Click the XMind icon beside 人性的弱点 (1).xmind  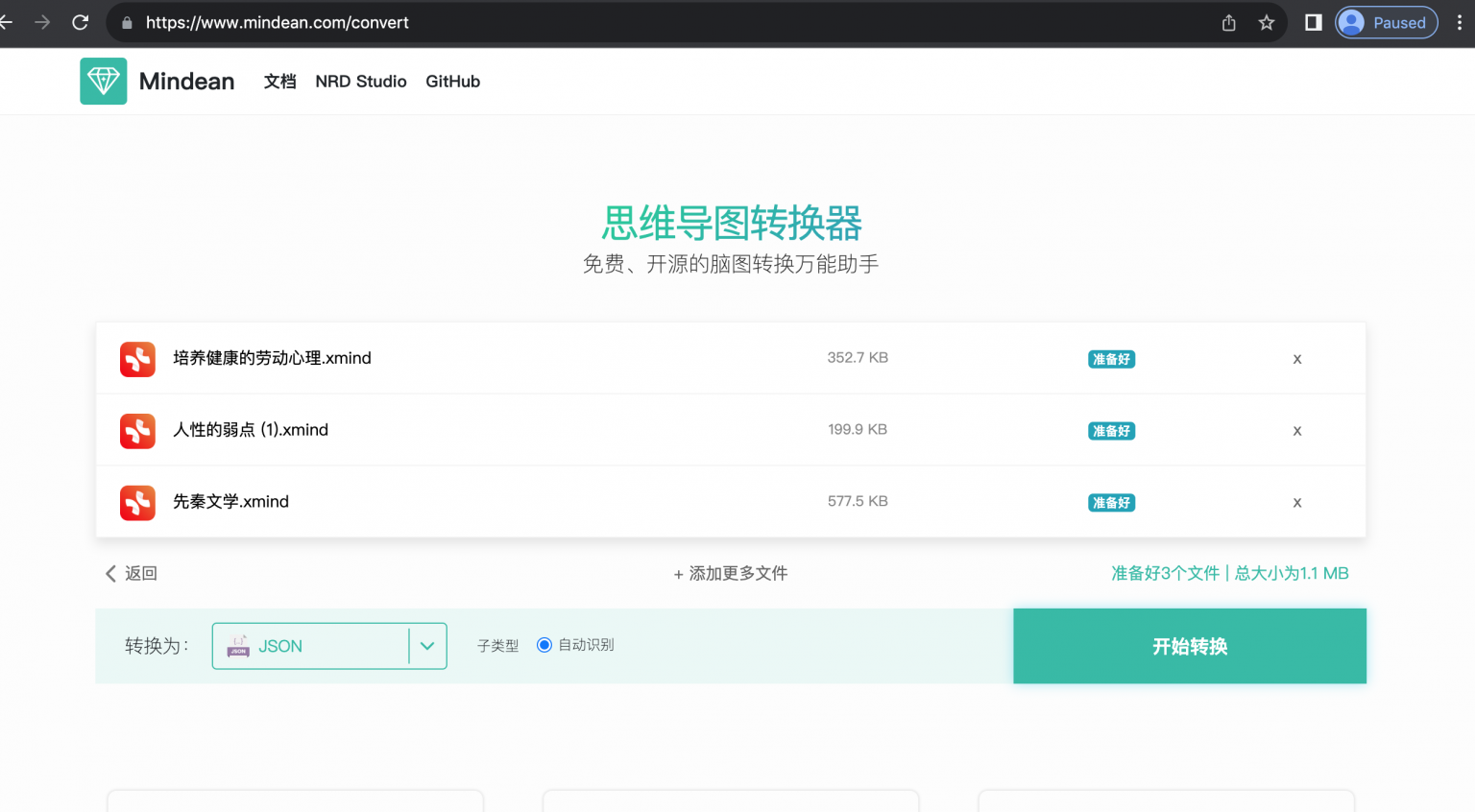coord(137,430)
